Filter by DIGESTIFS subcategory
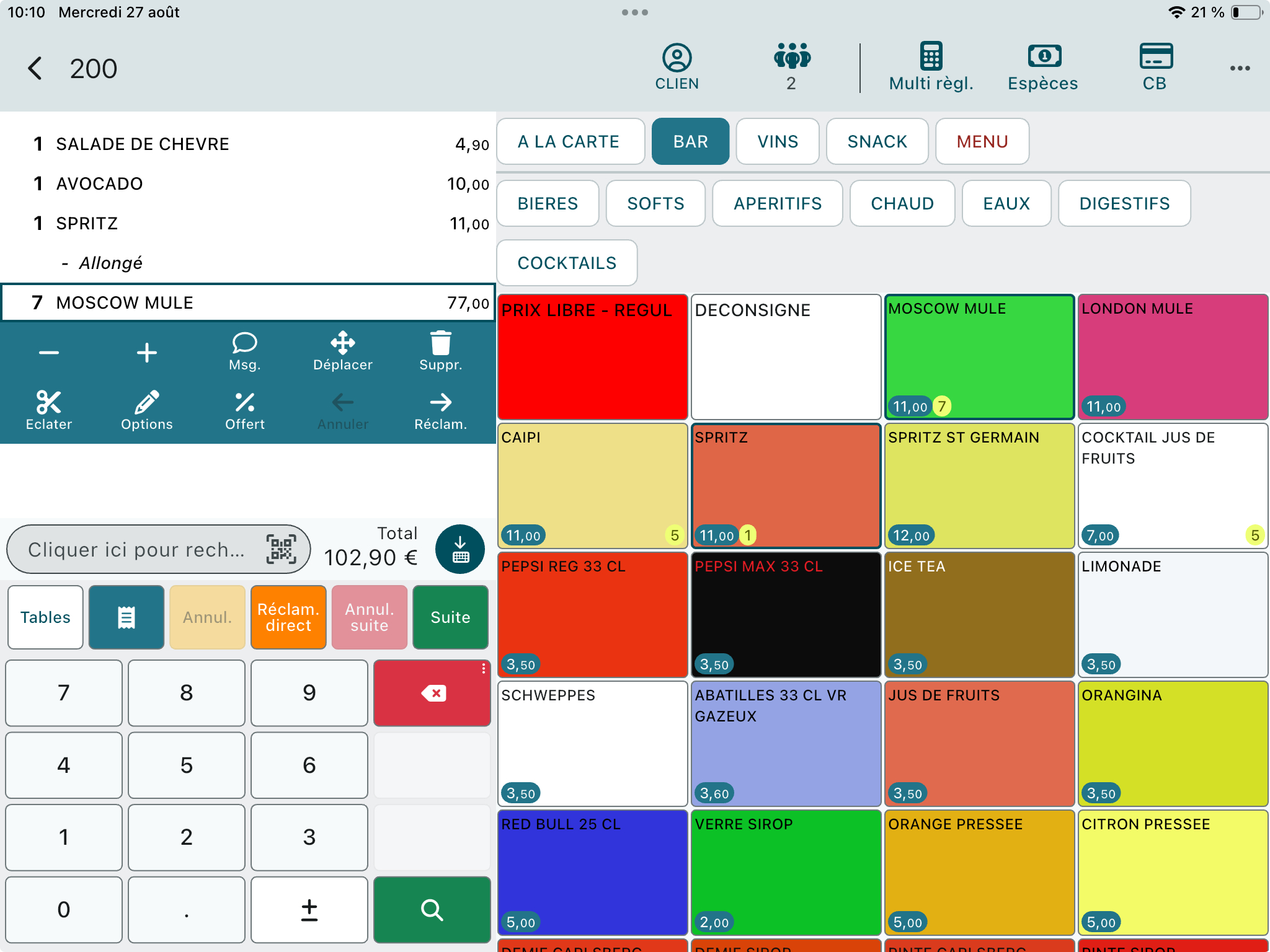This screenshot has width=1270, height=952. pyautogui.click(x=1124, y=203)
